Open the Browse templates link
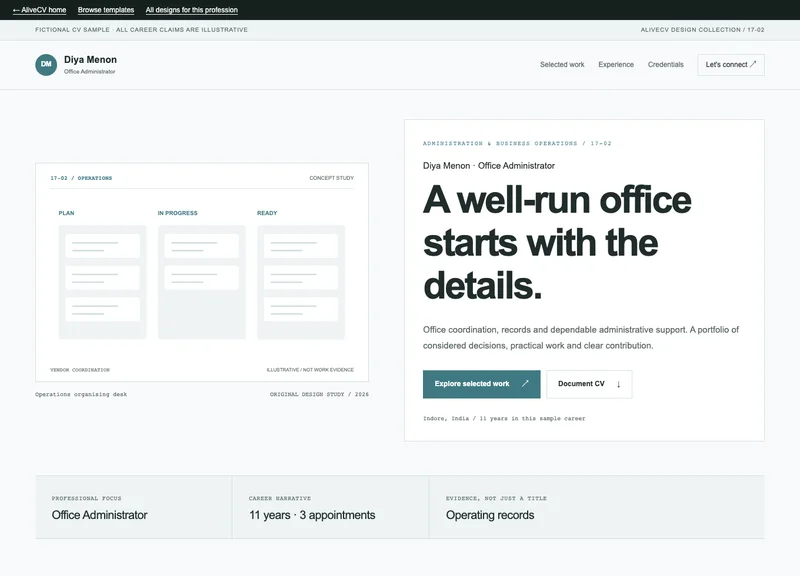 point(106,10)
